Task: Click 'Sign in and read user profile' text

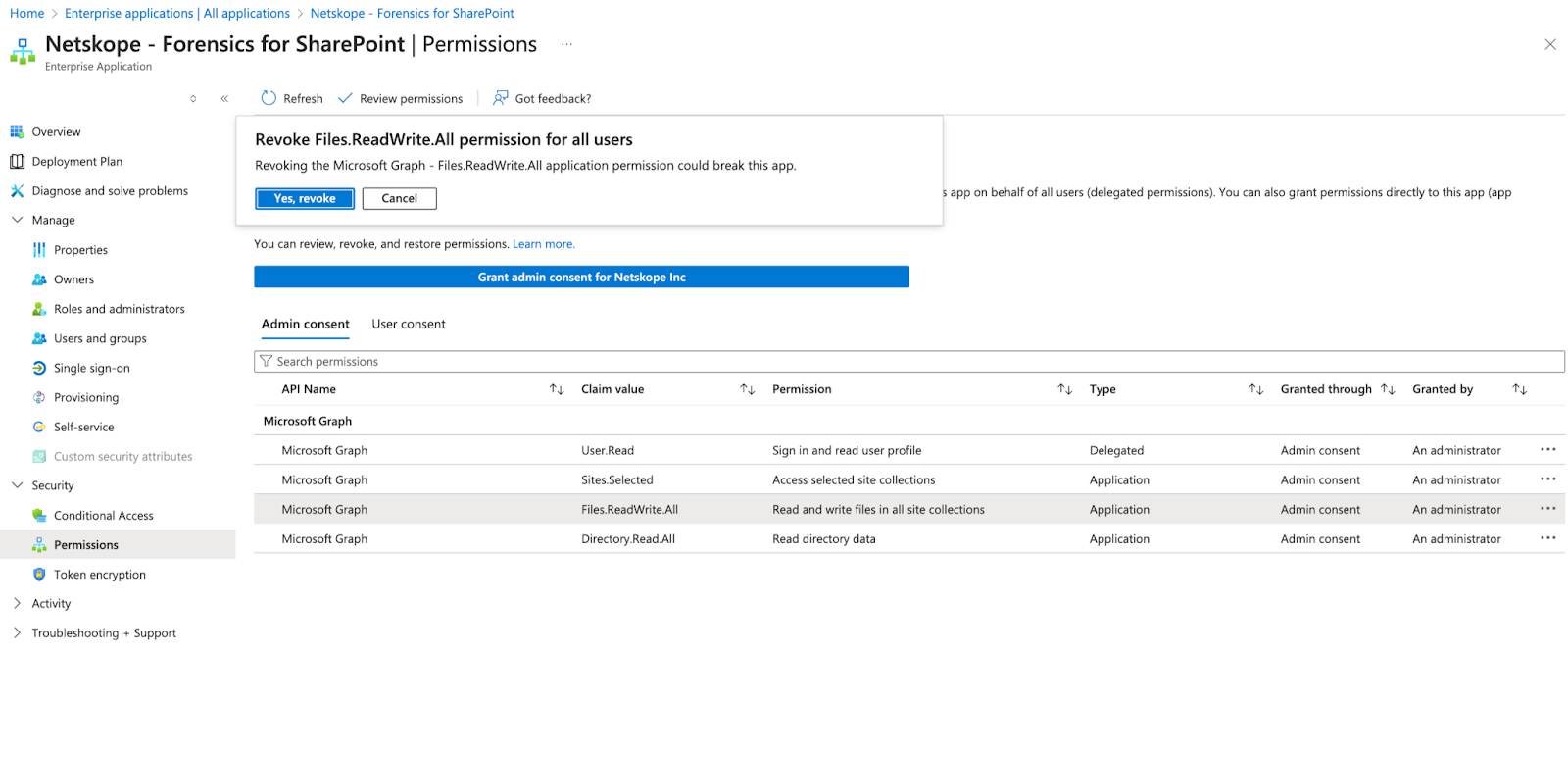Action: tap(847, 450)
